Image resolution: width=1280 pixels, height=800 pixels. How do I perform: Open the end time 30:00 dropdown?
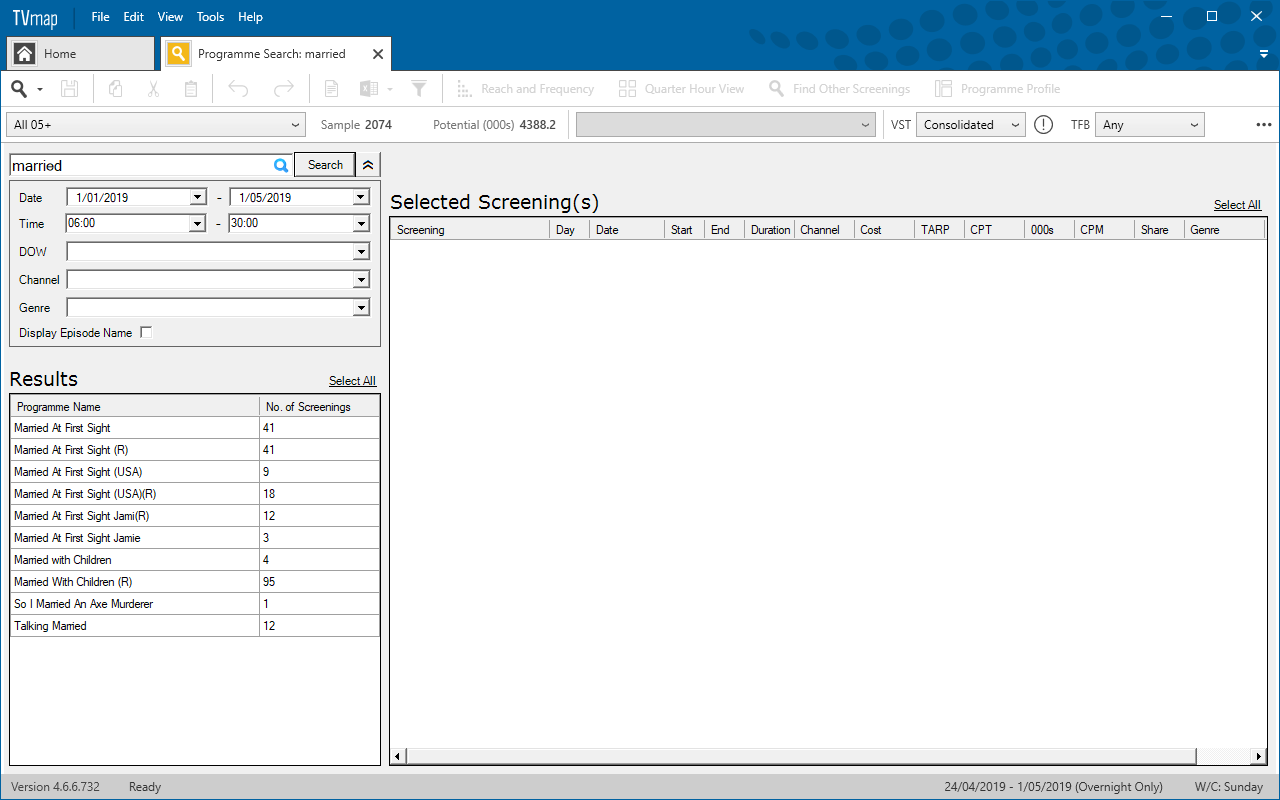[x=360, y=223]
